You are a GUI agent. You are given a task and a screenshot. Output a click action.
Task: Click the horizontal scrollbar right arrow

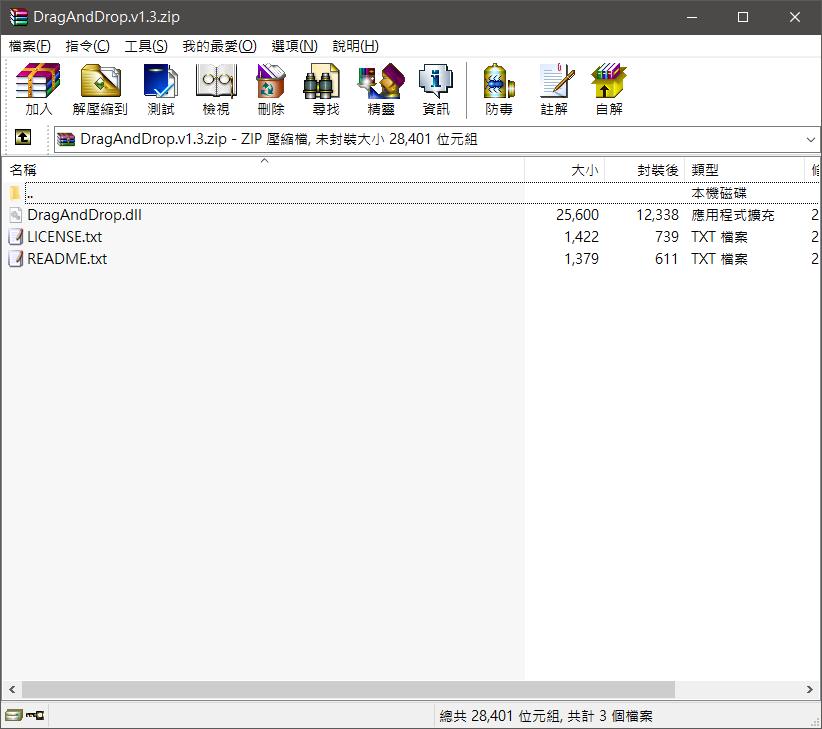click(810, 690)
